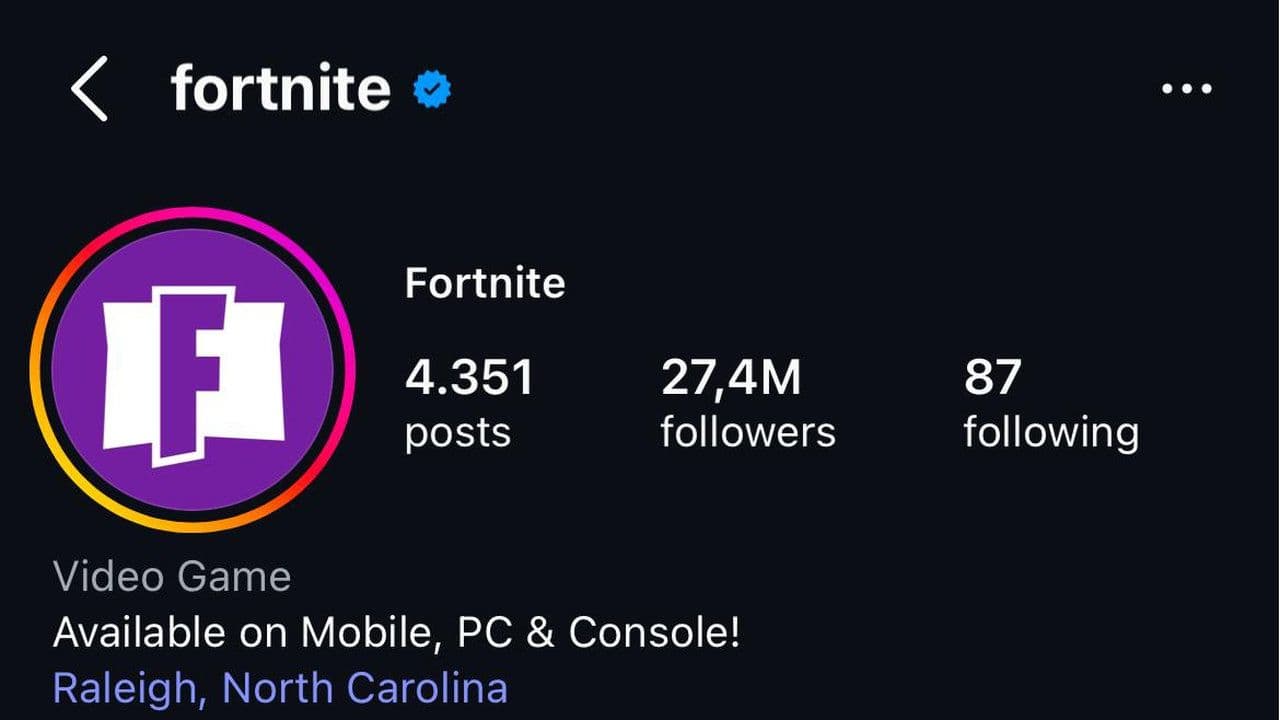Open the three-dot more options menu

(x=1187, y=89)
